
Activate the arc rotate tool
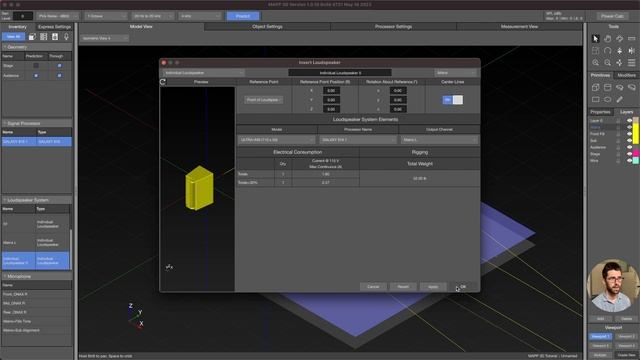point(607,51)
